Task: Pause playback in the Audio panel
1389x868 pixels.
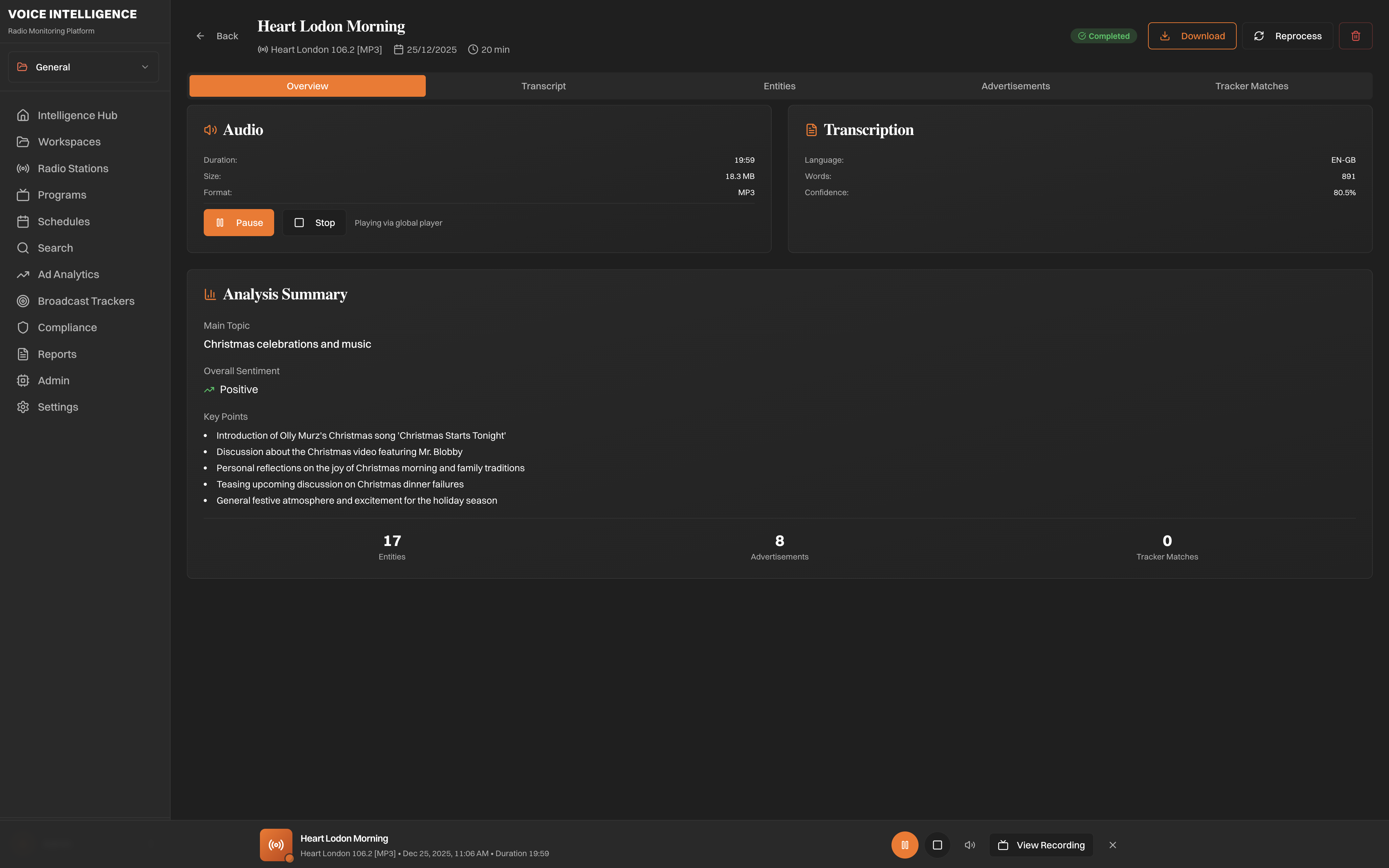Action: (x=238, y=223)
